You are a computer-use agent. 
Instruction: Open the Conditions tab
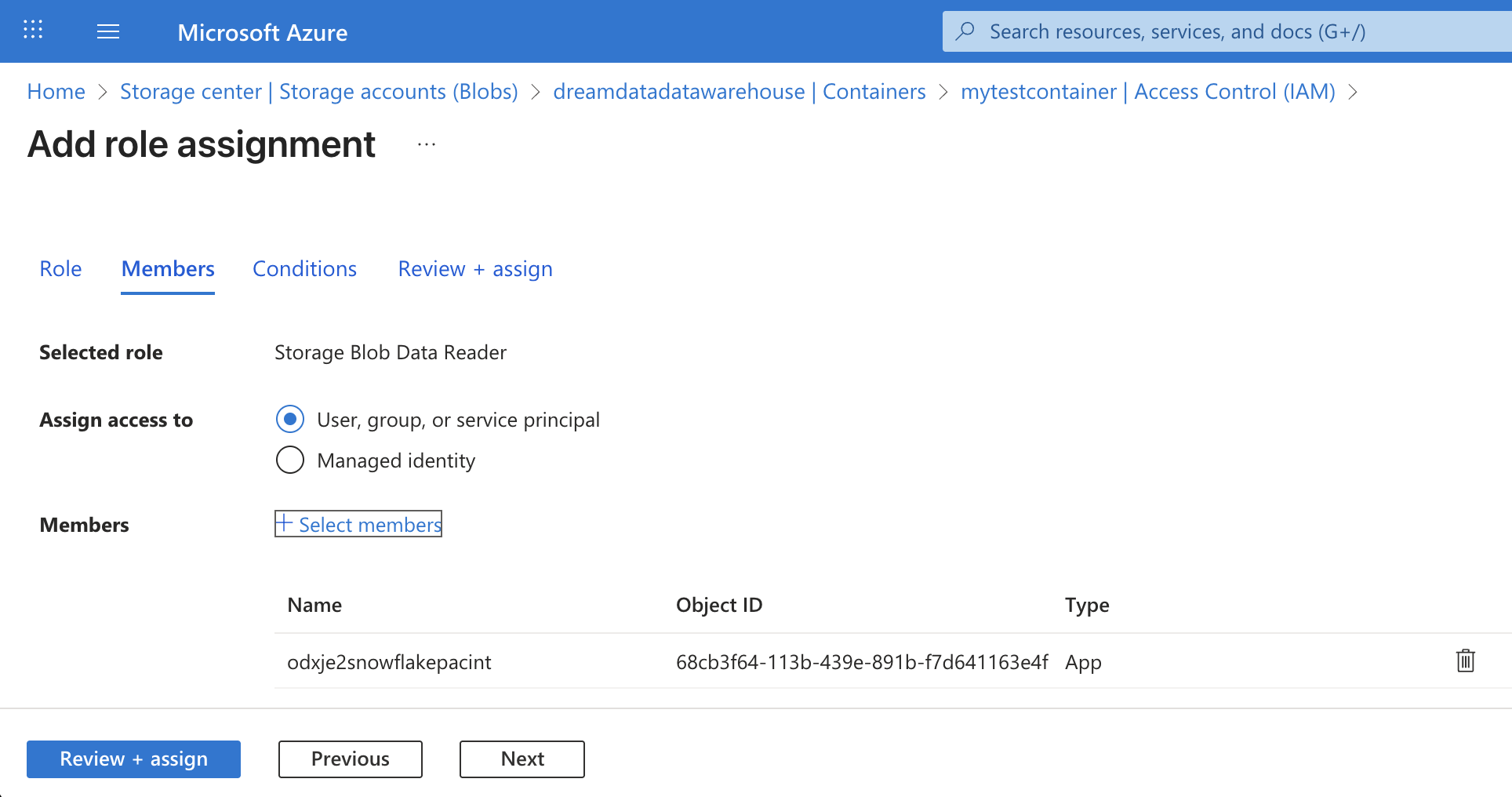304,269
